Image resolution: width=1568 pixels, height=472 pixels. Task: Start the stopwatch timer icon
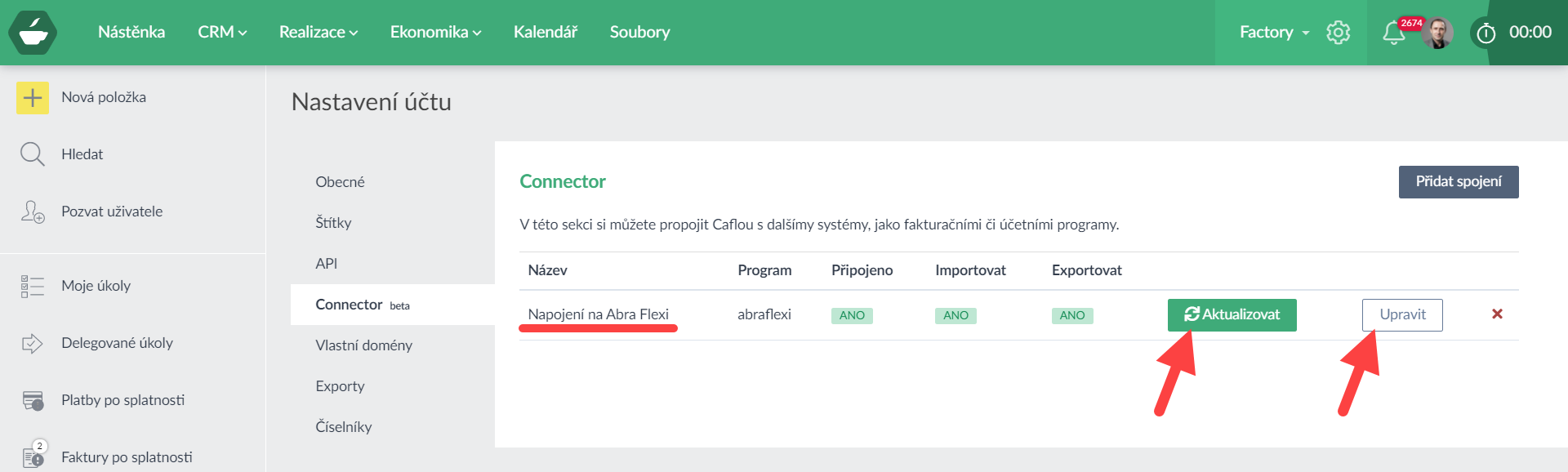pyautogui.click(x=1486, y=33)
